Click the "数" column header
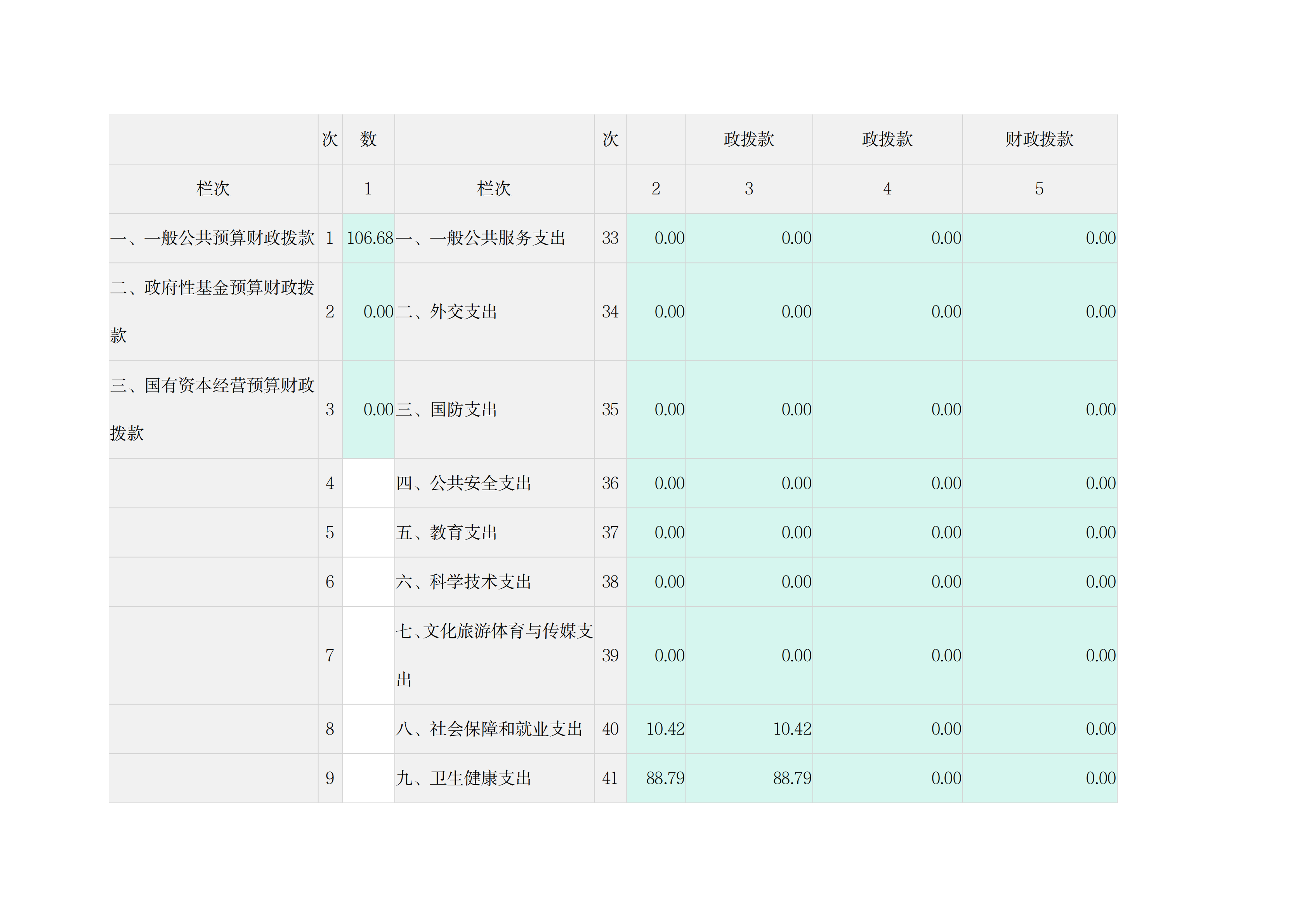The image size is (1307, 924). point(368,139)
